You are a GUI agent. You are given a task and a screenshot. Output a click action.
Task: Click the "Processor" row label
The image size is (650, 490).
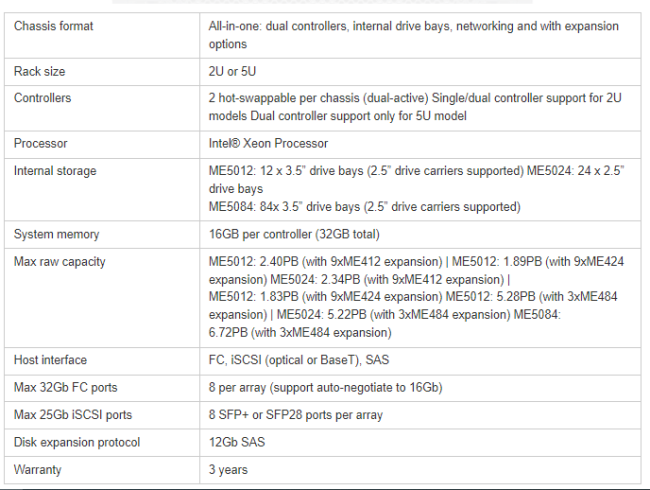pyautogui.click(x=41, y=144)
